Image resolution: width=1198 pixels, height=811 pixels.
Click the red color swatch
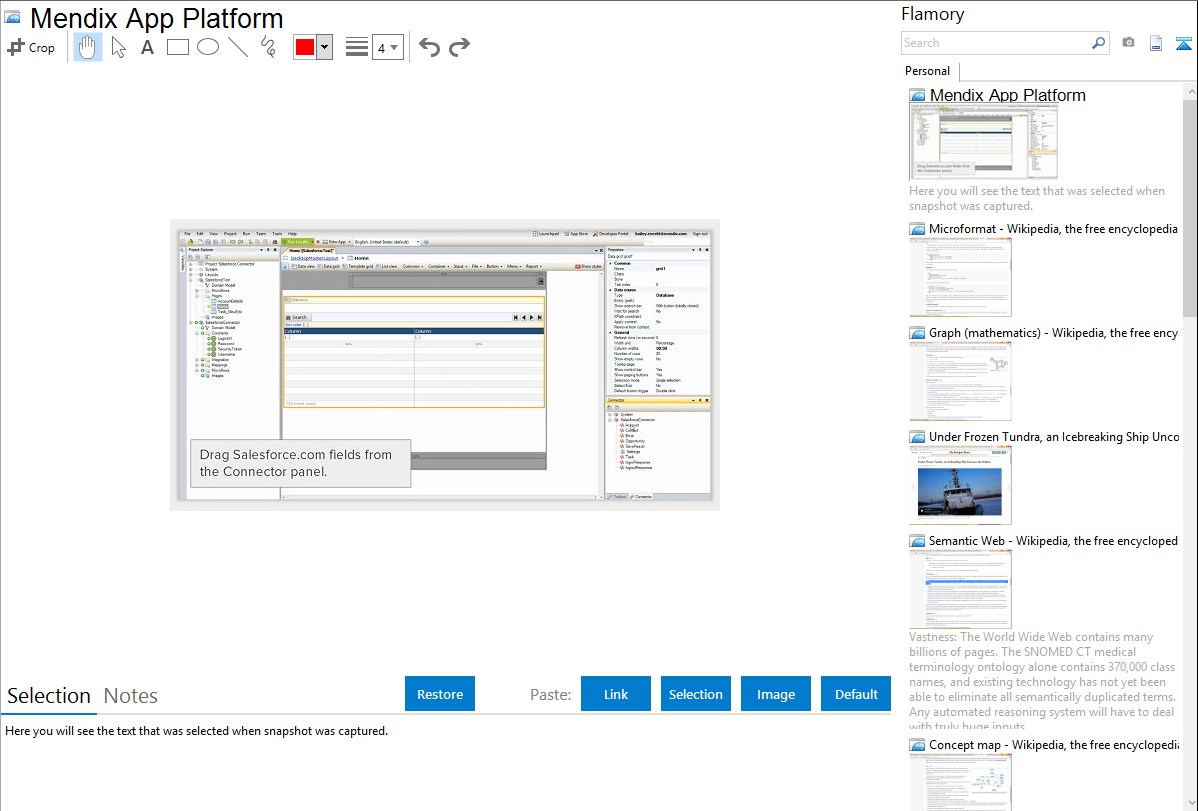pos(305,47)
